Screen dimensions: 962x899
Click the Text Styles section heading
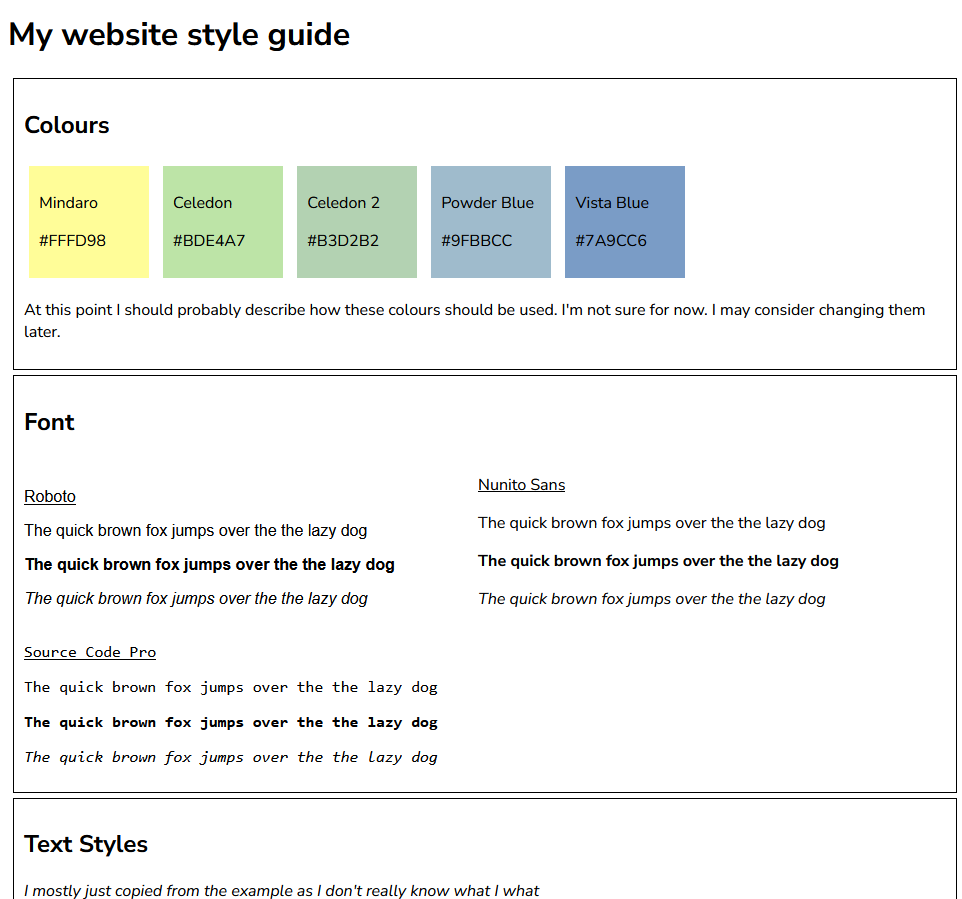[86, 844]
